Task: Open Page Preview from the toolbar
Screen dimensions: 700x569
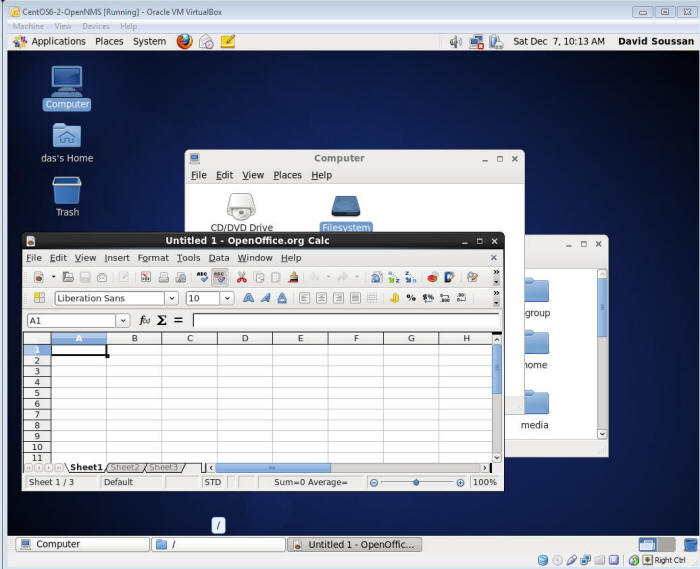Action: pos(180,277)
